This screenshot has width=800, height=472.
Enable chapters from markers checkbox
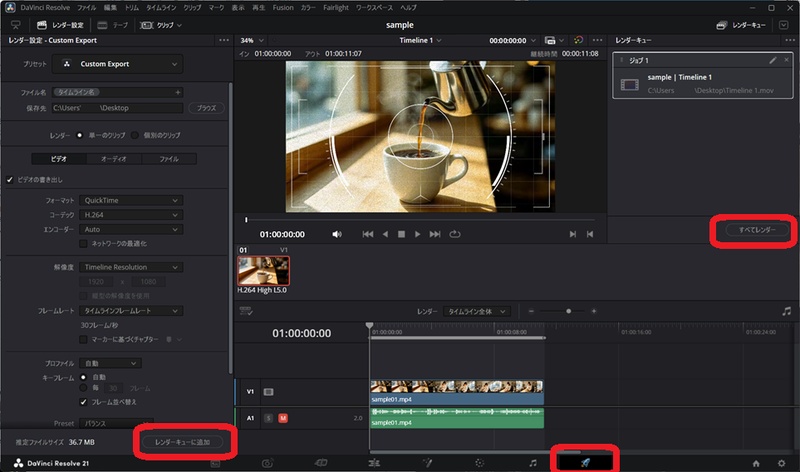point(83,339)
